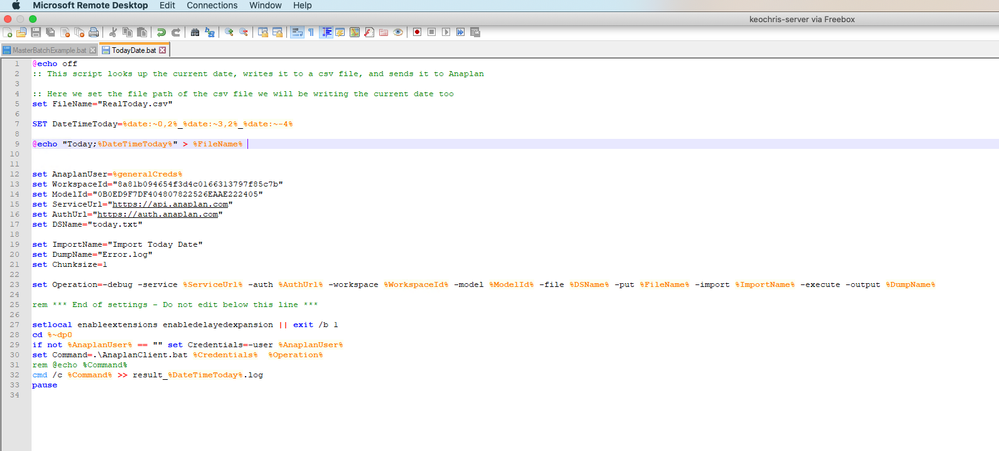The image size is (999, 451).
Task: Toggle synchronized vertical scrolling icon
Action: tap(263, 32)
